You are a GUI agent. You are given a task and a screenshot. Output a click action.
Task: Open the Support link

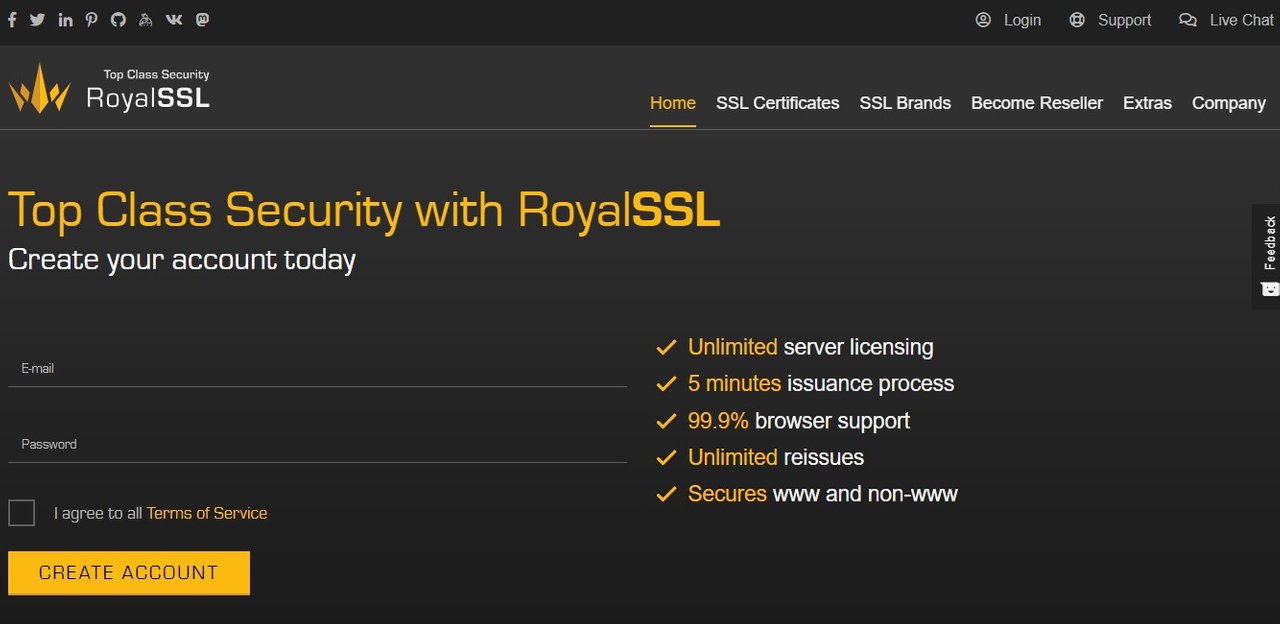[x=1124, y=20]
